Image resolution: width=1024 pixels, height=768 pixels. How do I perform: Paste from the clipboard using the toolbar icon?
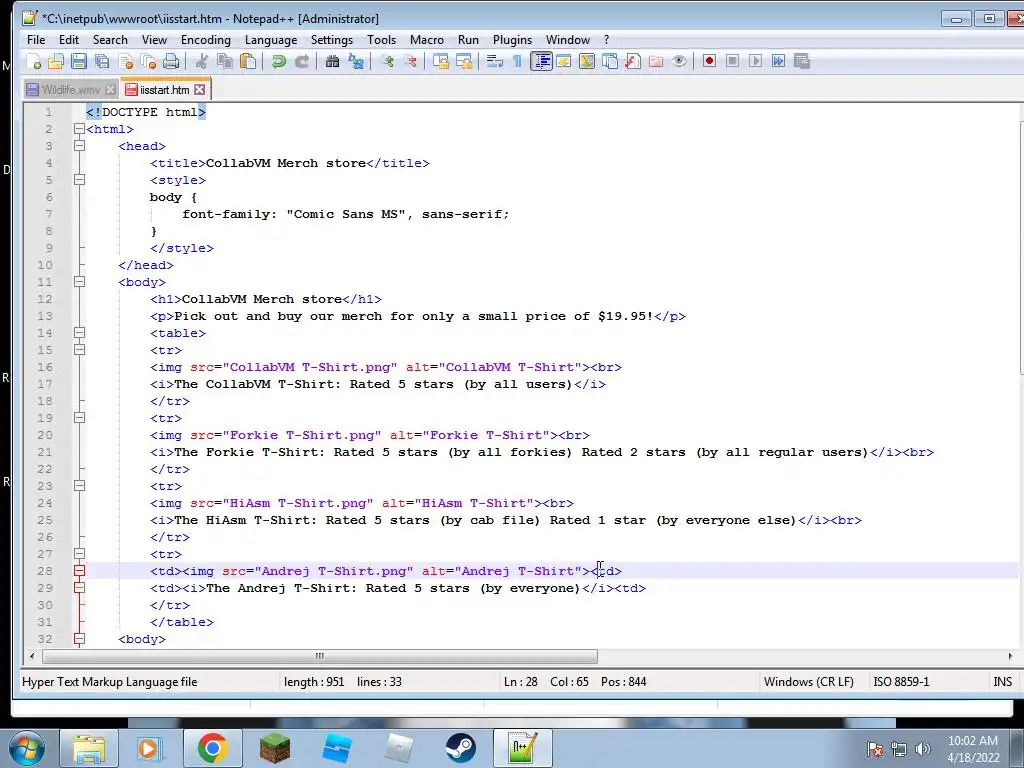pyautogui.click(x=248, y=61)
